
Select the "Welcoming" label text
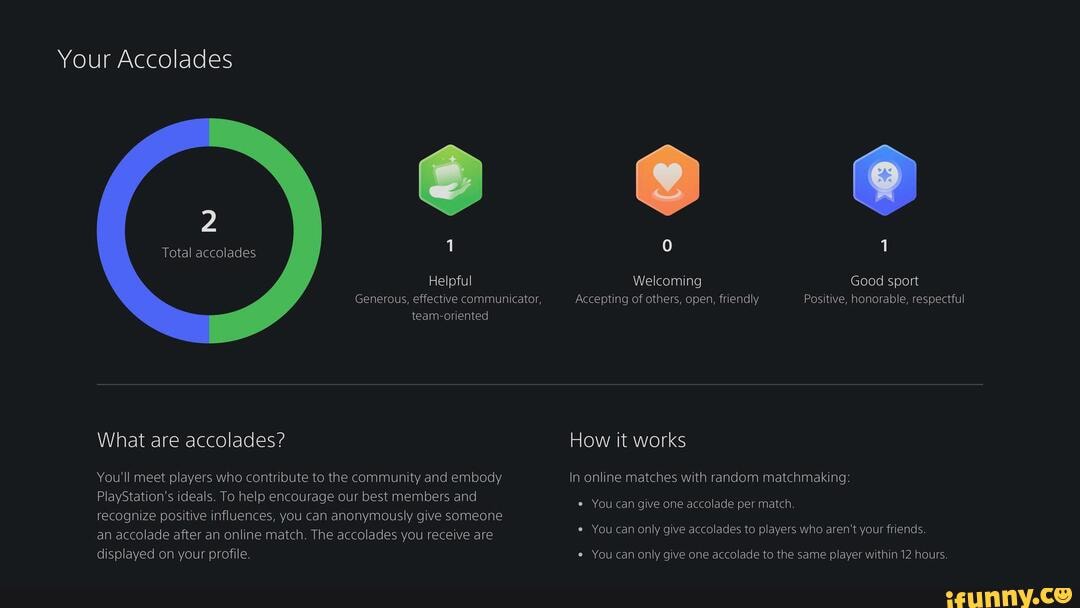pos(667,281)
